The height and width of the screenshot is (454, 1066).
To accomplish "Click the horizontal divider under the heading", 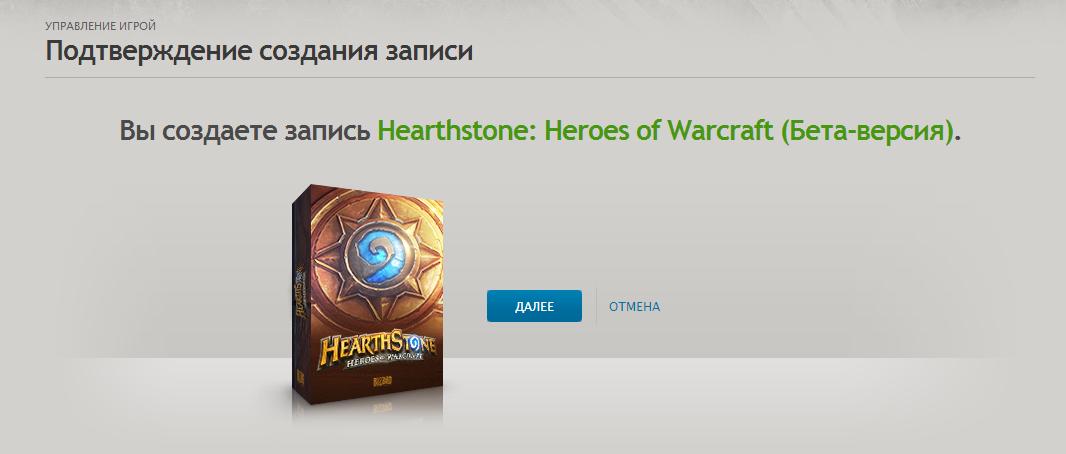I will pyautogui.click(x=540, y=77).
